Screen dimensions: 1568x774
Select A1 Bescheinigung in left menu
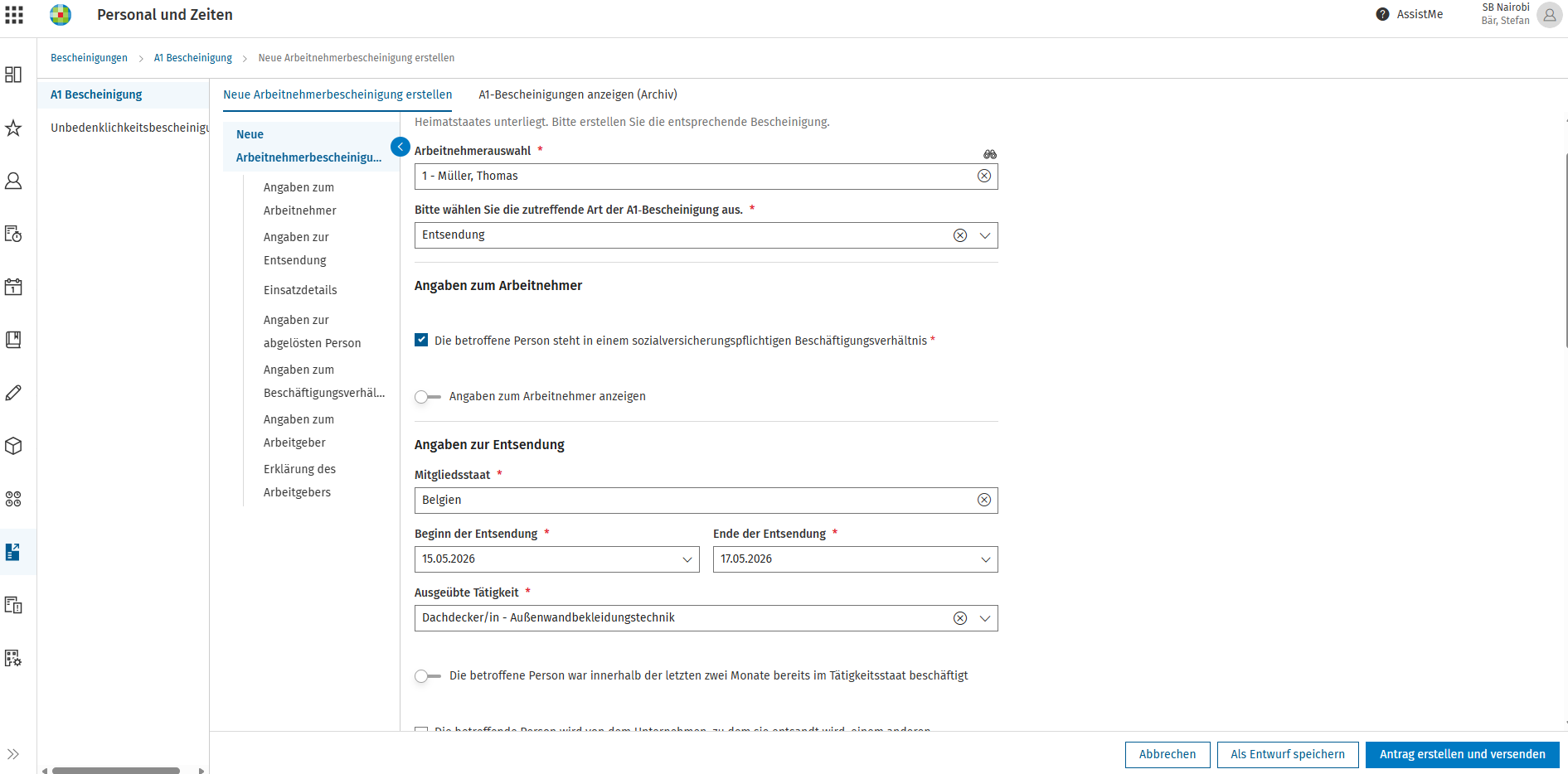point(123,94)
